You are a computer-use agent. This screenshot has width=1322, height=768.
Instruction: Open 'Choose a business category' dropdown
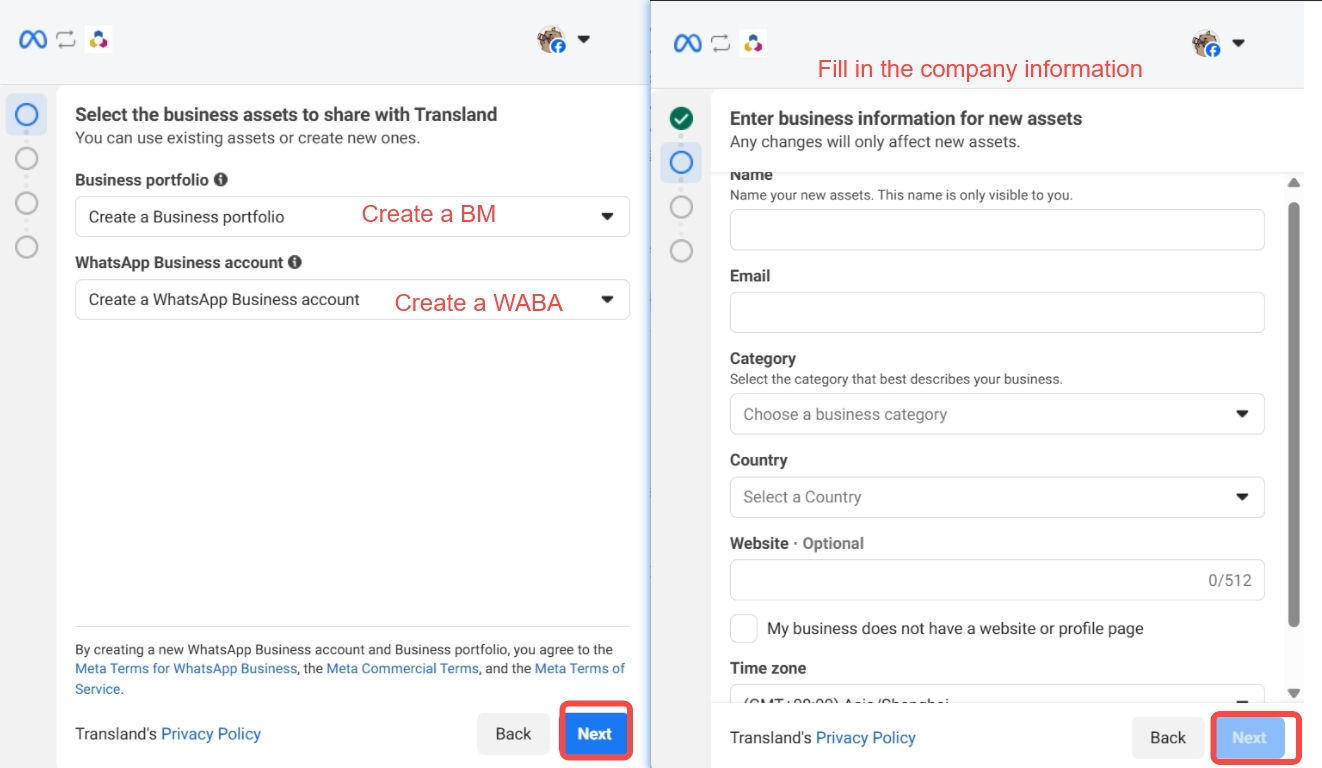(996, 414)
